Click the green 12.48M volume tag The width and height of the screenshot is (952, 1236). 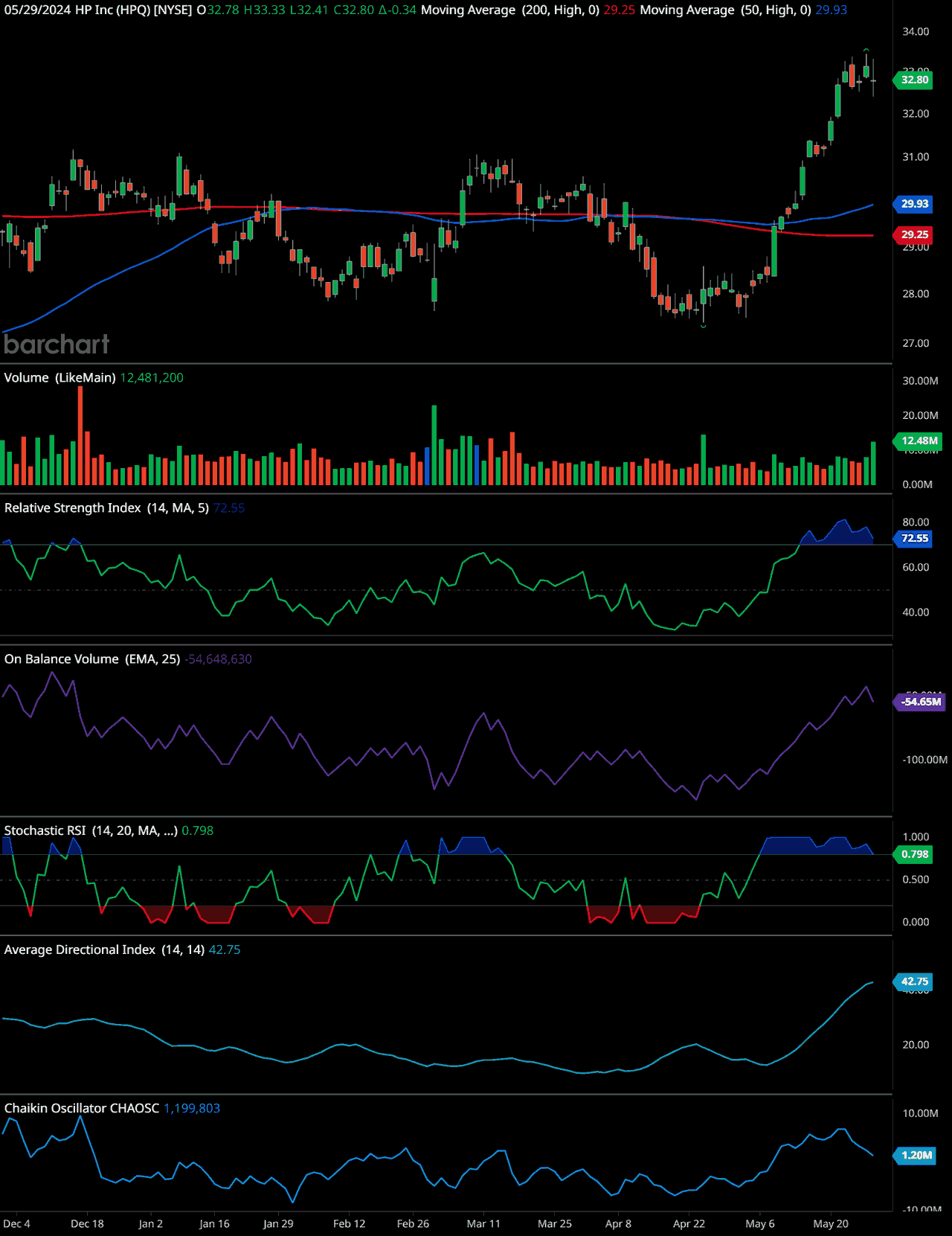tap(919, 441)
